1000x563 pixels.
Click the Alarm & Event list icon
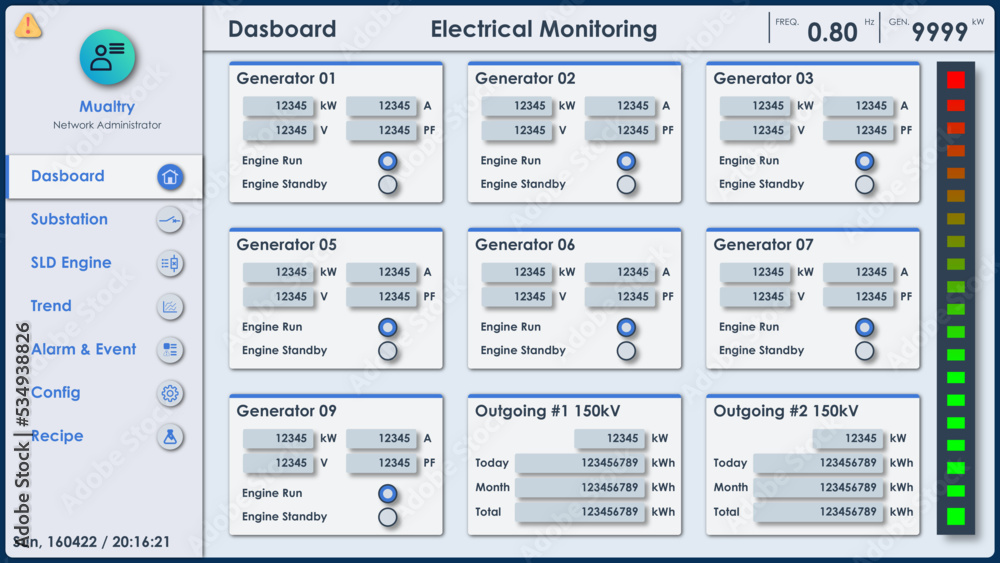170,350
